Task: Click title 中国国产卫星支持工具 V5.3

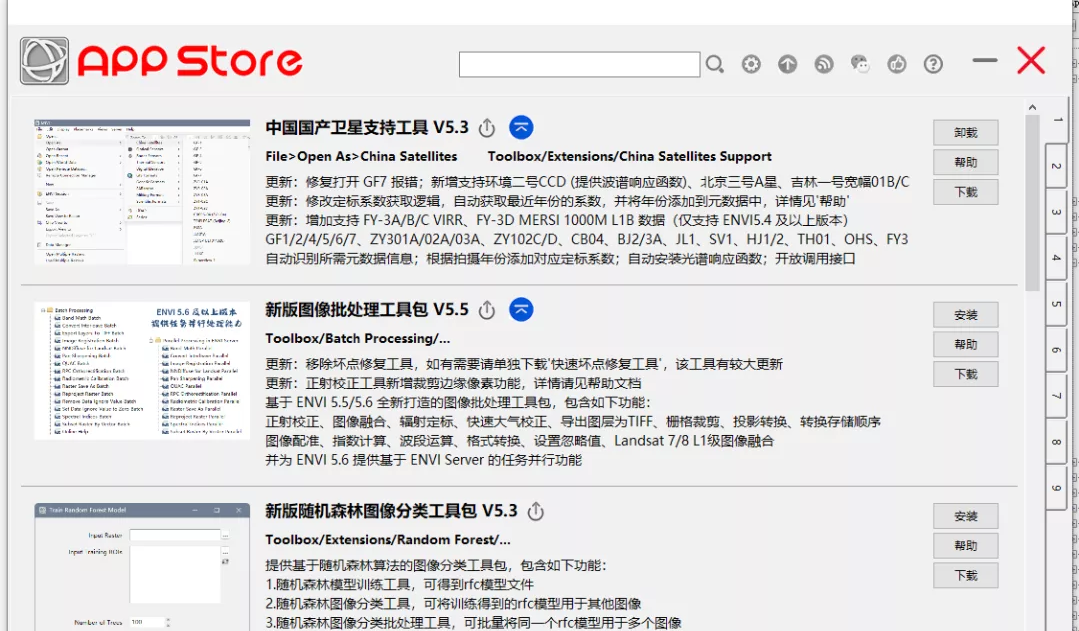Action: pyautogui.click(x=367, y=128)
